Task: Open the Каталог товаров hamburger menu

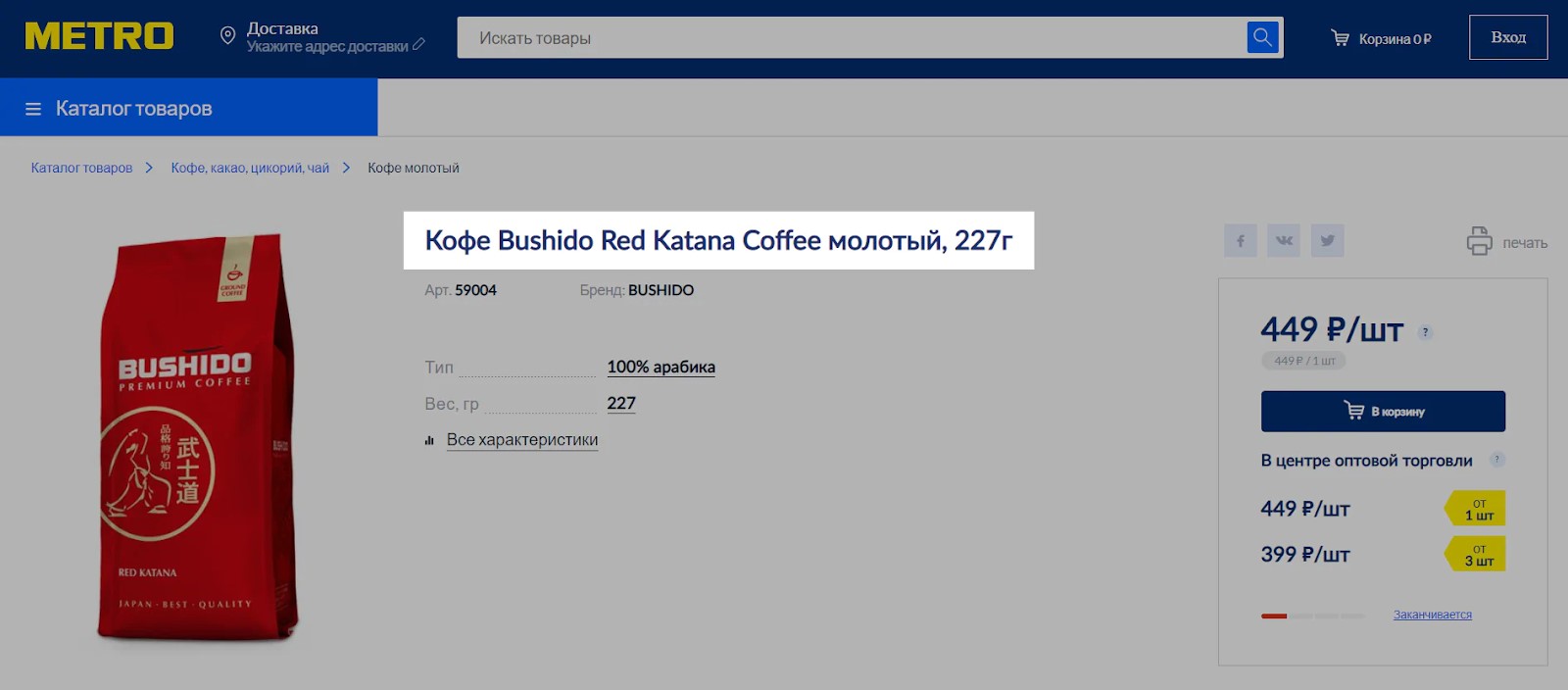Action: [x=33, y=109]
